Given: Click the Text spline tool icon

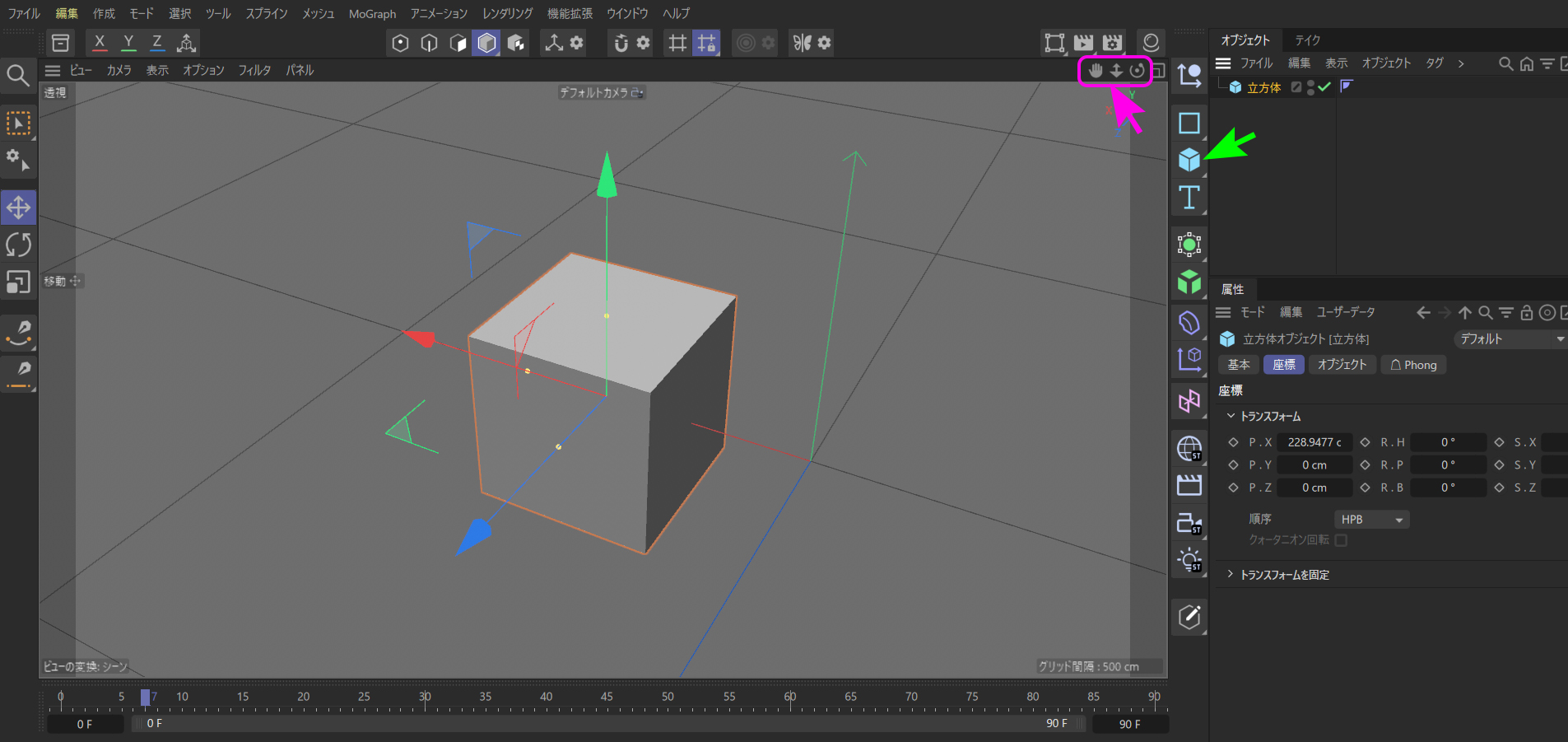Looking at the screenshot, I should [1189, 198].
